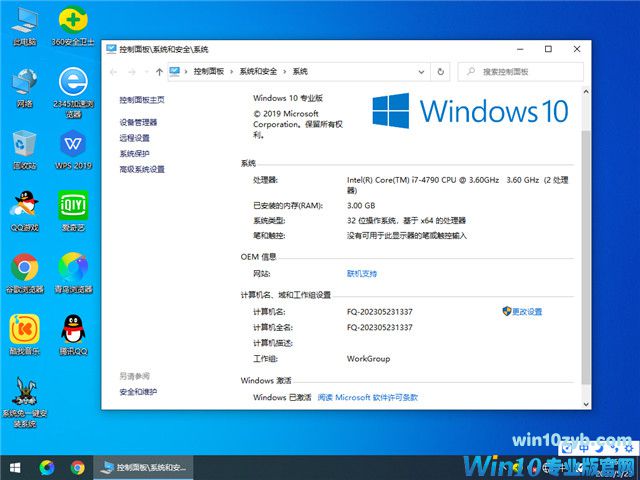Select the WorkGroup value text
Image resolution: width=640 pixels, height=480 pixels.
point(368,359)
